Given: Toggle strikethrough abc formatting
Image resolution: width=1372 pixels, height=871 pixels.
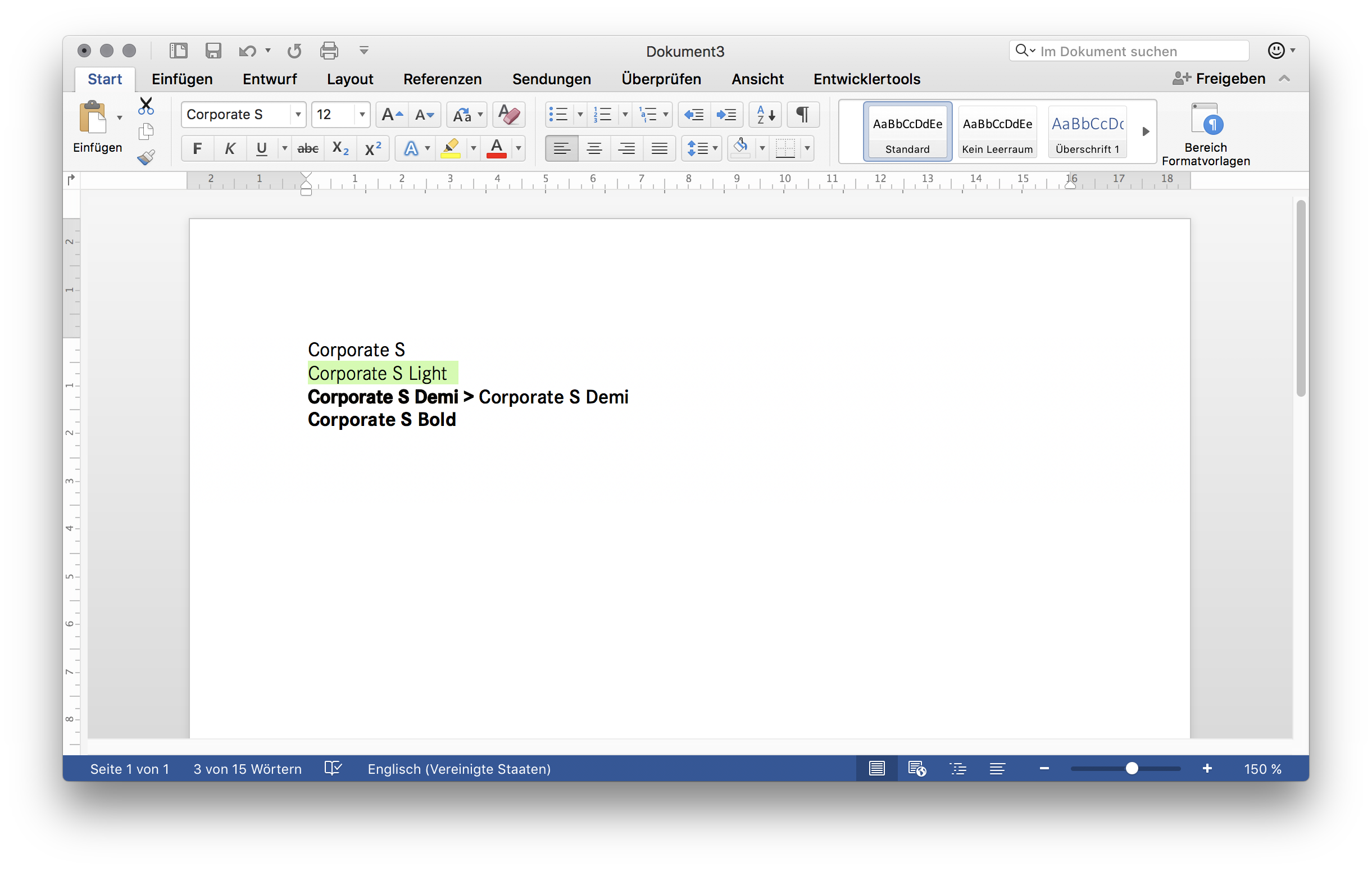Looking at the screenshot, I should (x=308, y=149).
